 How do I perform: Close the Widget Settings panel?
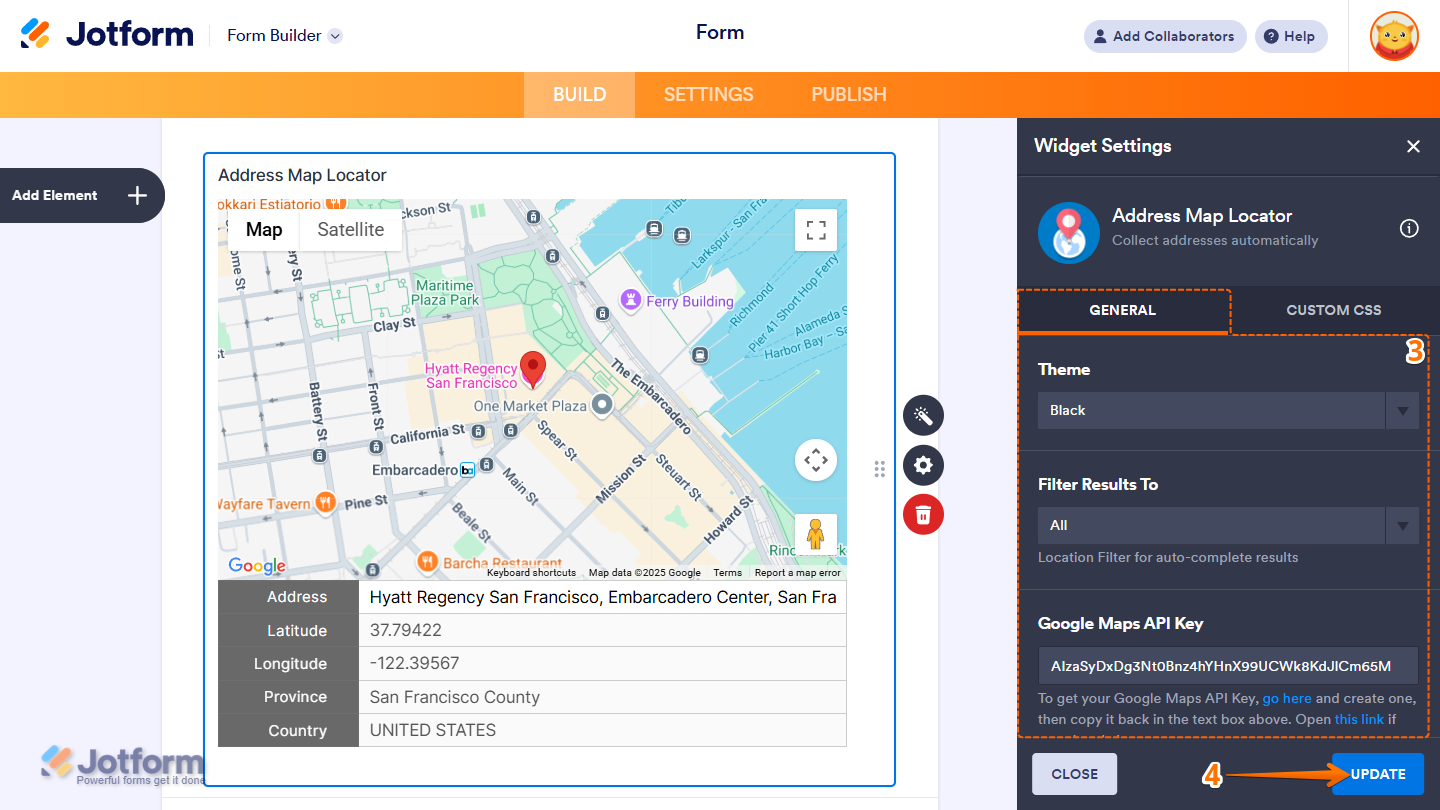point(1413,146)
